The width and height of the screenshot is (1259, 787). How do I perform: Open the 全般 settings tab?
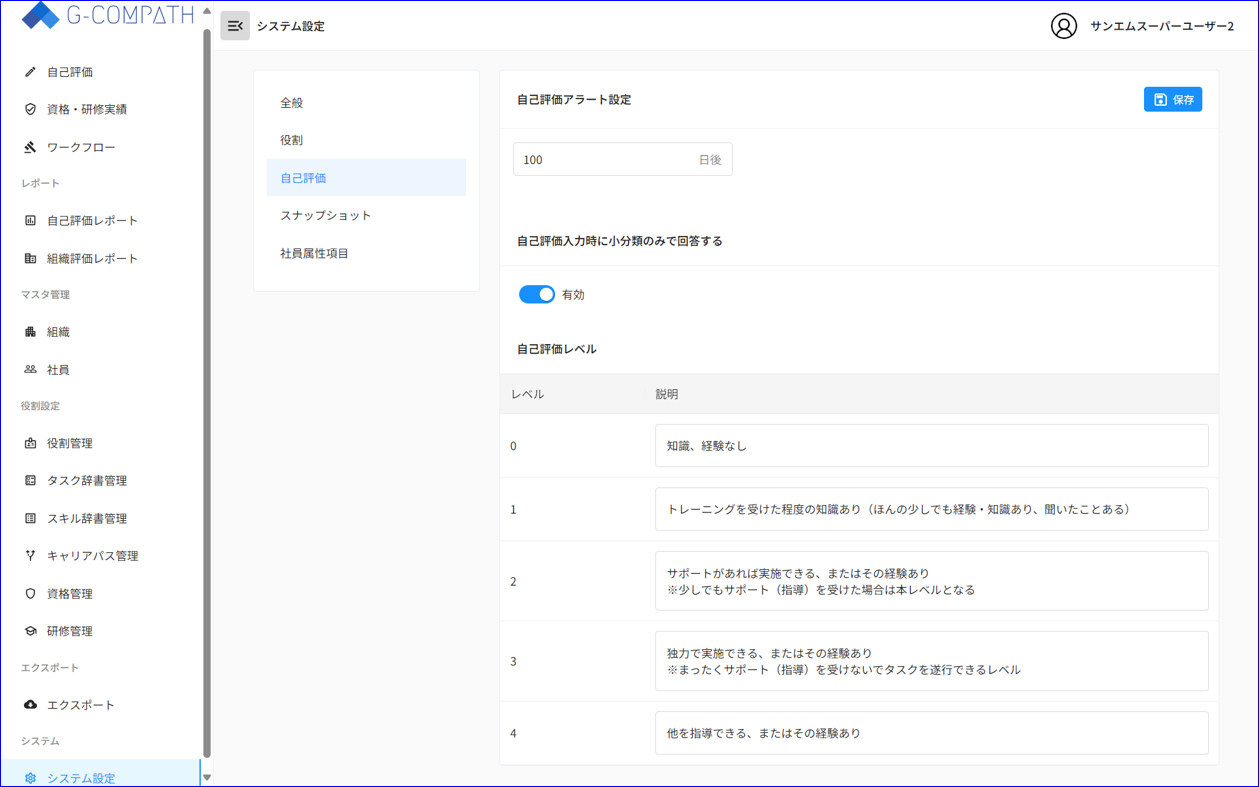click(x=366, y=103)
